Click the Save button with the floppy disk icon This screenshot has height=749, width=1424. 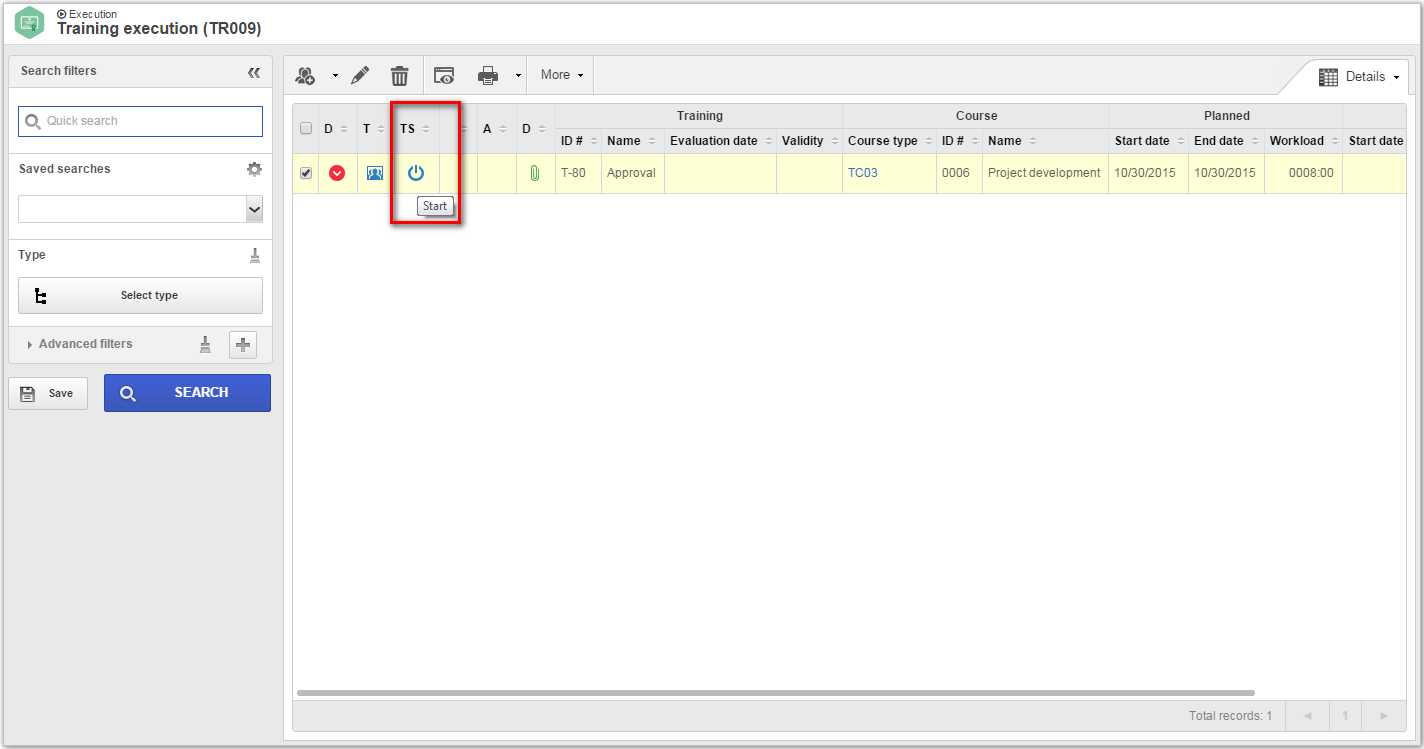point(48,393)
